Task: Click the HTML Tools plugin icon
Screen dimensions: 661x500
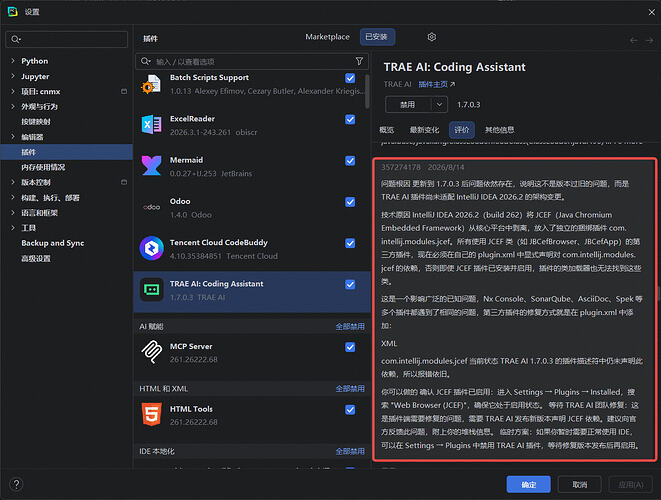Action: 152,414
